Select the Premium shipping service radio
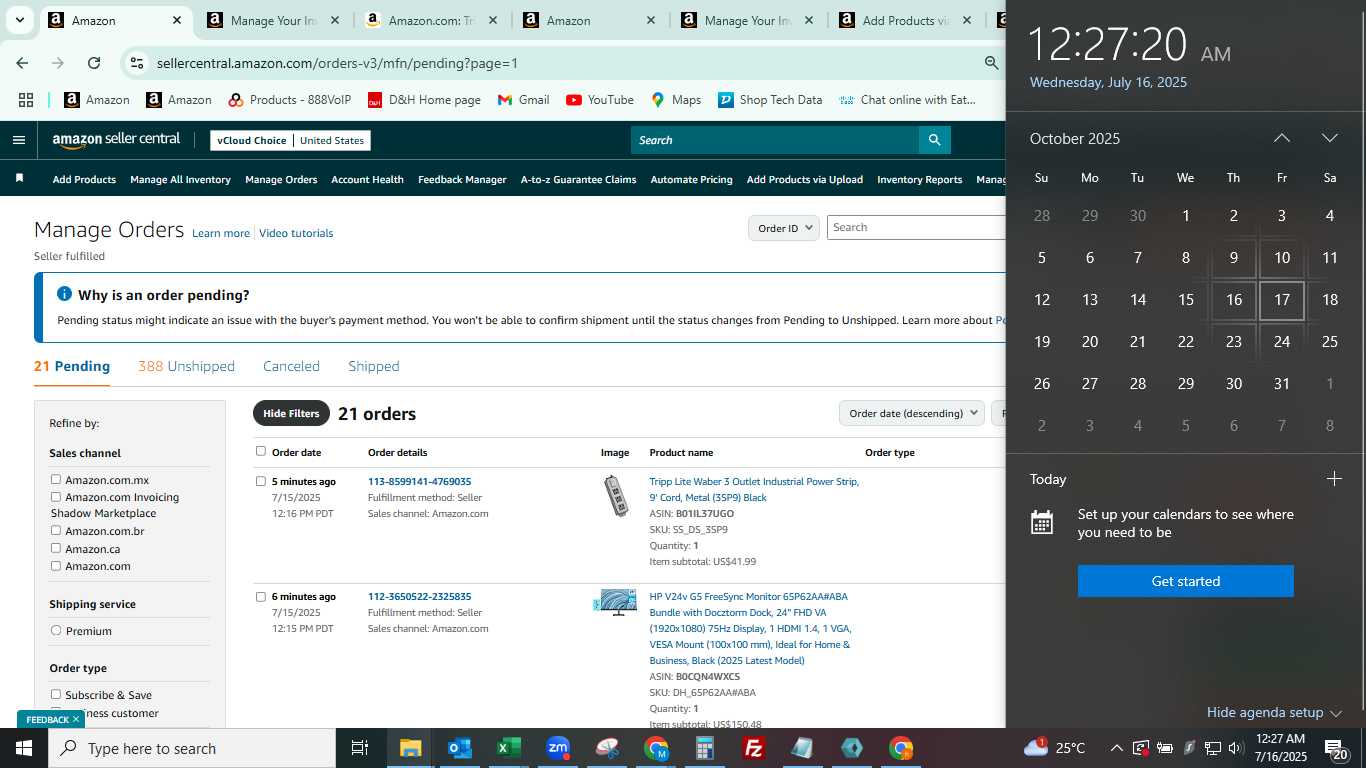The height and width of the screenshot is (768, 1366). 56,631
